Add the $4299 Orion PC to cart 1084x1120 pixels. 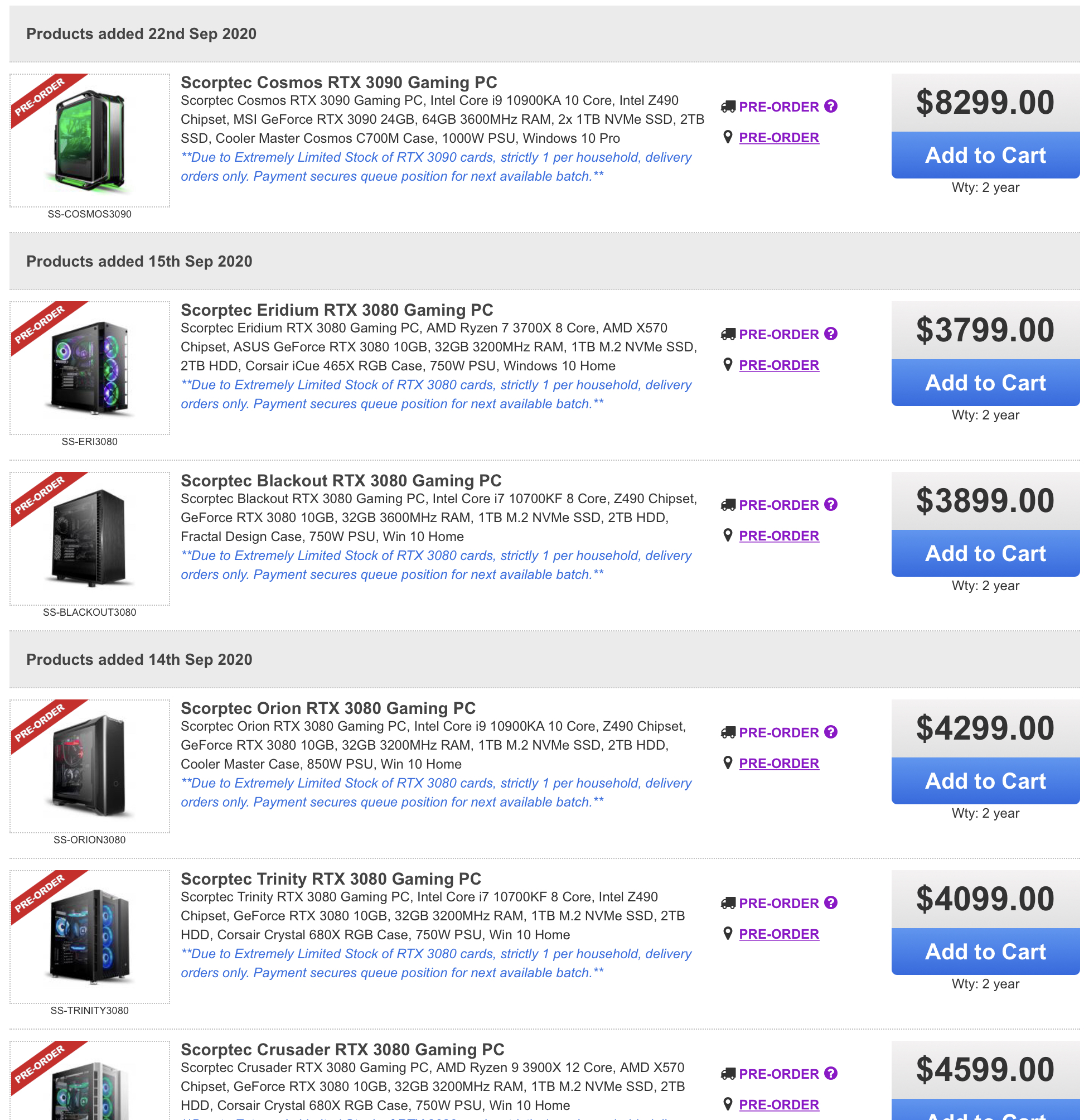pyautogui.click(x=985, y=781)
